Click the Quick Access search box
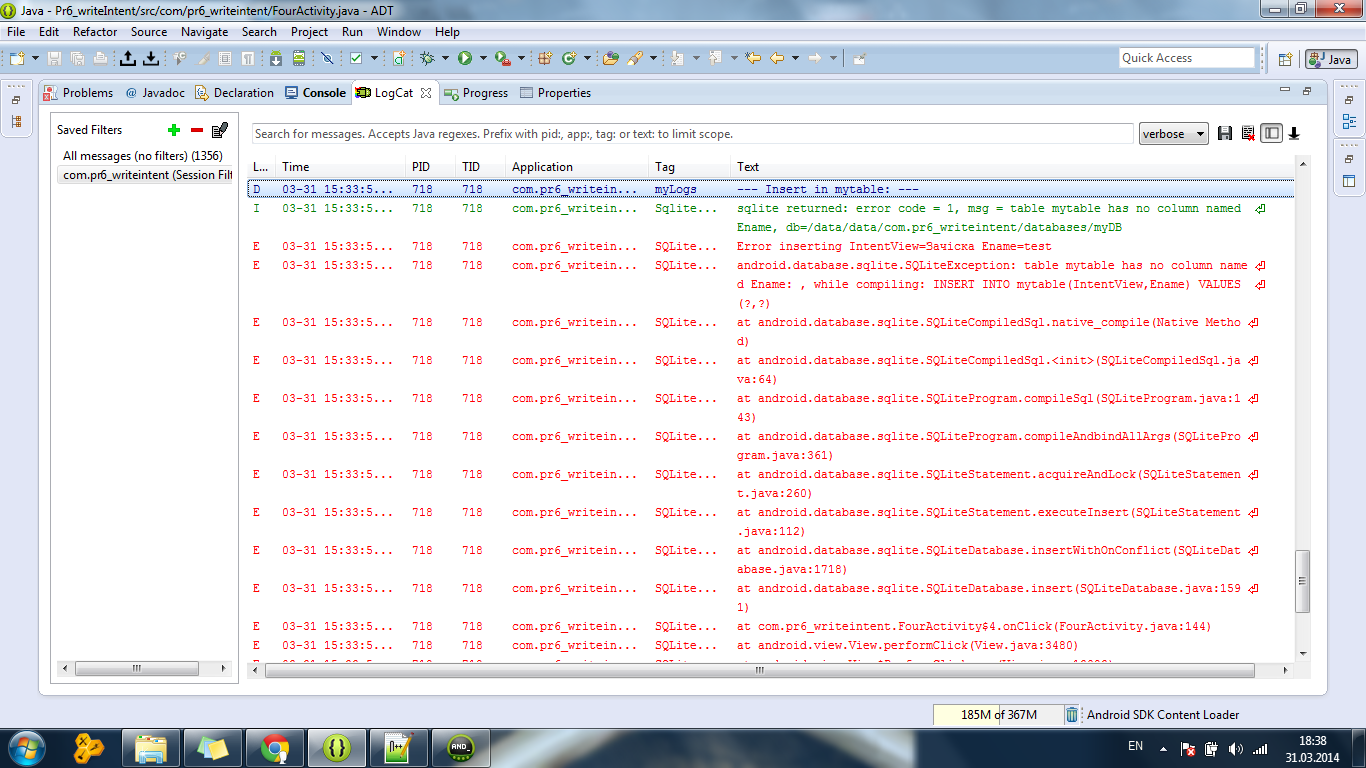Viewport: 1366px width, 768px height. pos(1187,58)
